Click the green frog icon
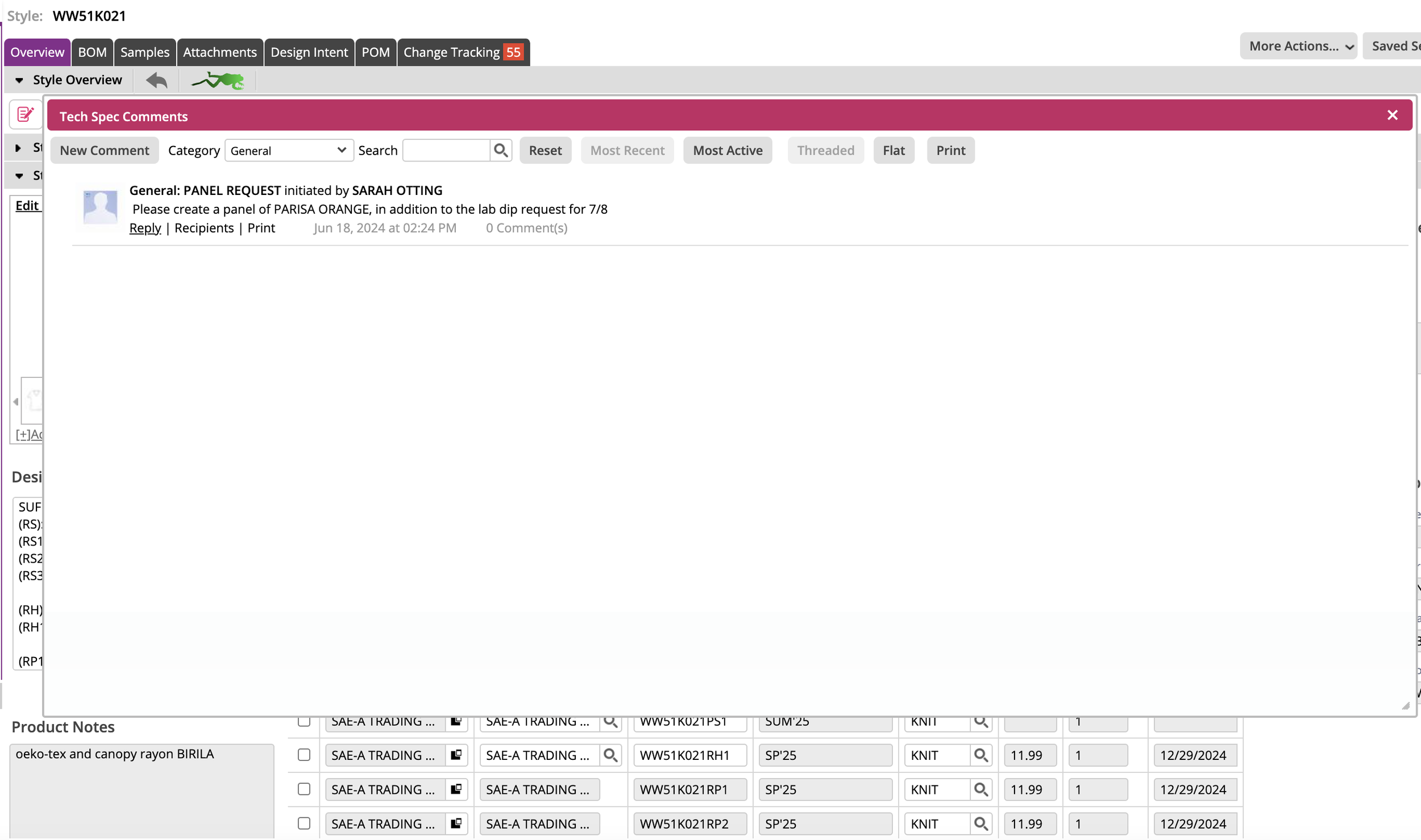The width and height of the screenshot is (1421, 840). 218,80
